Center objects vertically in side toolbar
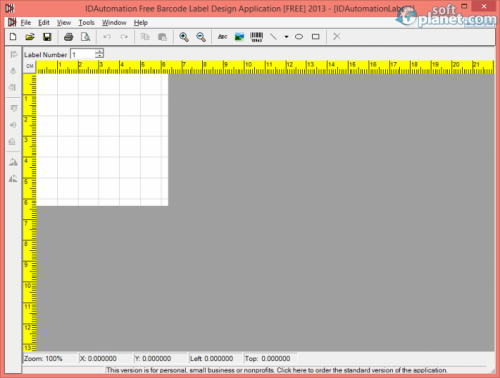 13,125
